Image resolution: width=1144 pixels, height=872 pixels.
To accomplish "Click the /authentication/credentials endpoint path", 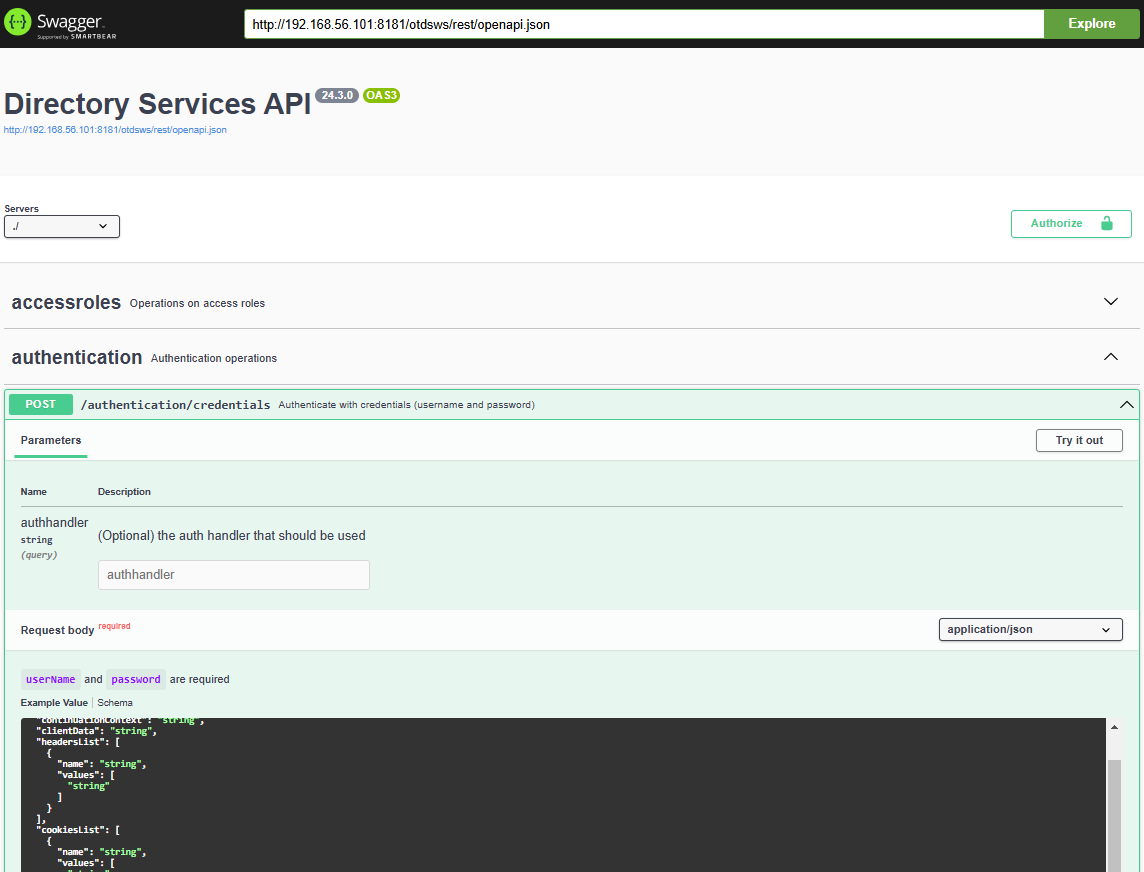I will pos(175,405).
